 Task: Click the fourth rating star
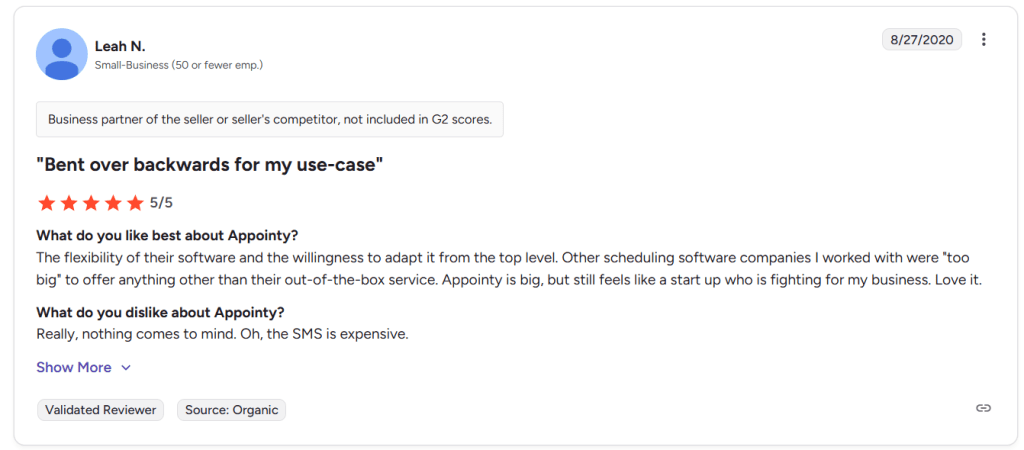[113, 203]
